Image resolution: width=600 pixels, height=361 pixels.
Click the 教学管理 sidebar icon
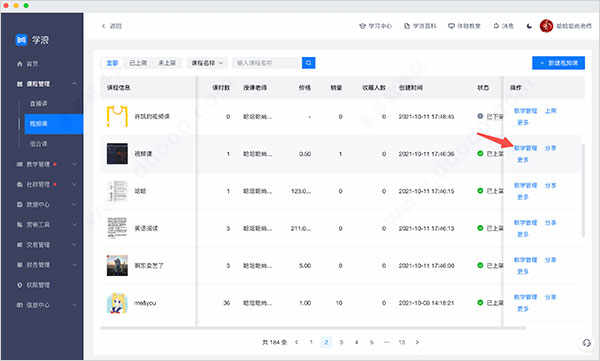coord(20,164)
